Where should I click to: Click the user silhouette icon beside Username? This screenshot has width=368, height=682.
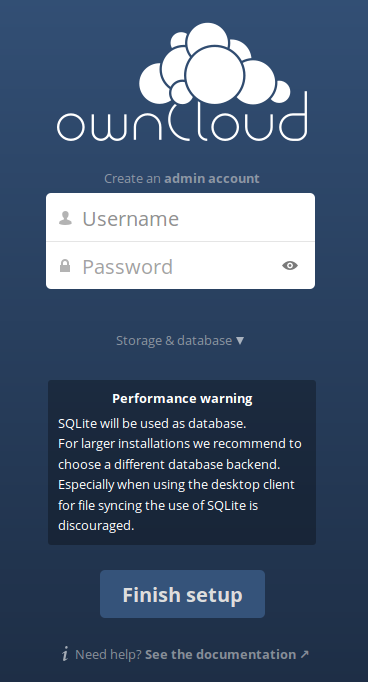pos(65,218)
